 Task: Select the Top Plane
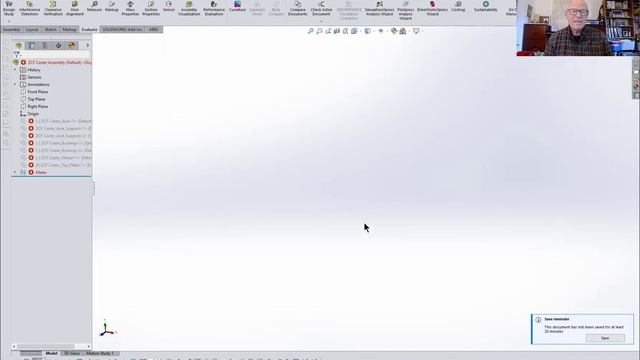[36, 99]
